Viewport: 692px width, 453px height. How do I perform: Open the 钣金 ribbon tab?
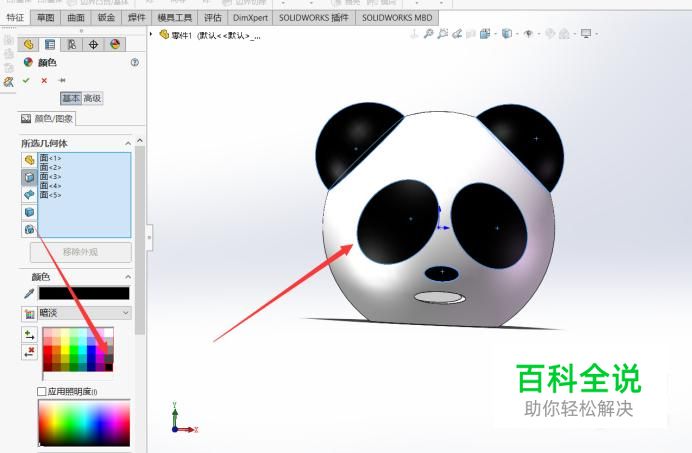(x=105, y=18)
